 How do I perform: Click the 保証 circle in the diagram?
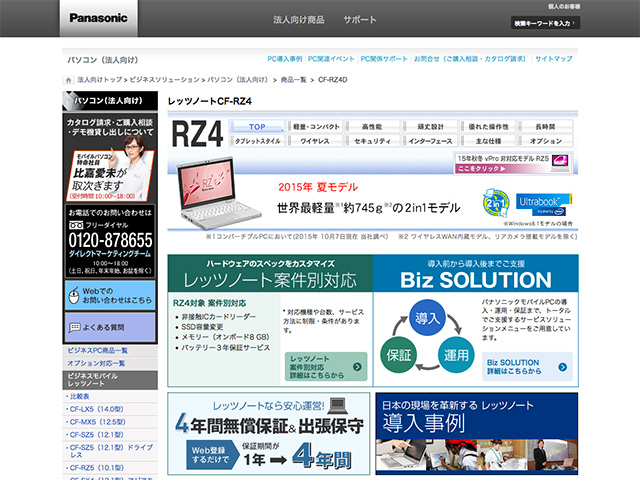(x=399, y=355)
